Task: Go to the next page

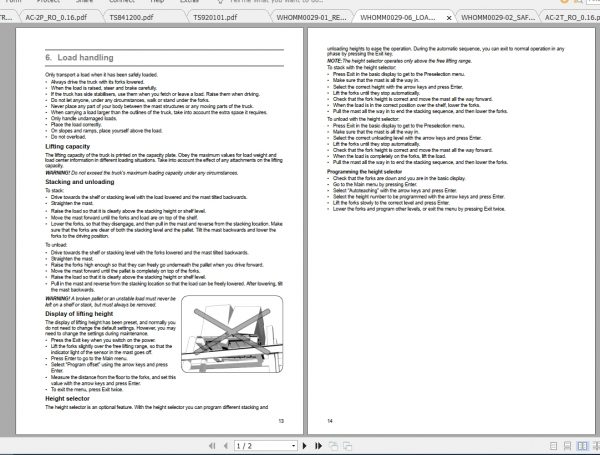Action: click(x=305, y=446)
